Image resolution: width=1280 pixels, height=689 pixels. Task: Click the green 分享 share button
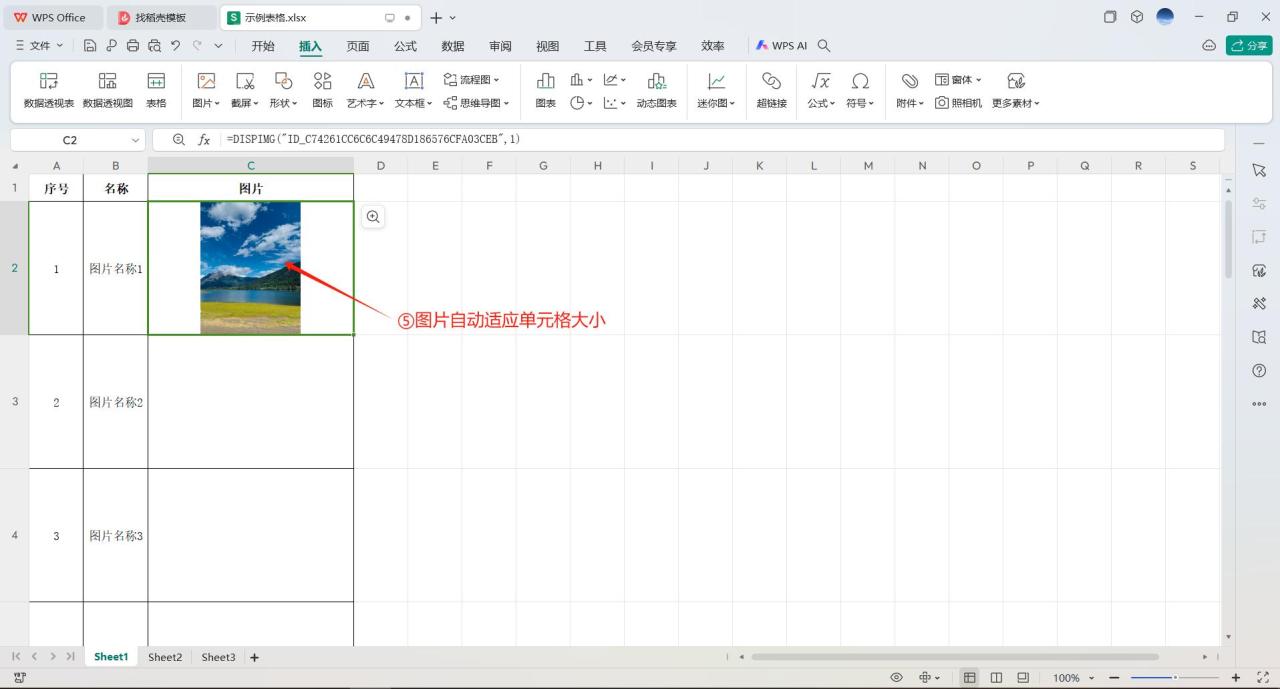coord(1249,46)
